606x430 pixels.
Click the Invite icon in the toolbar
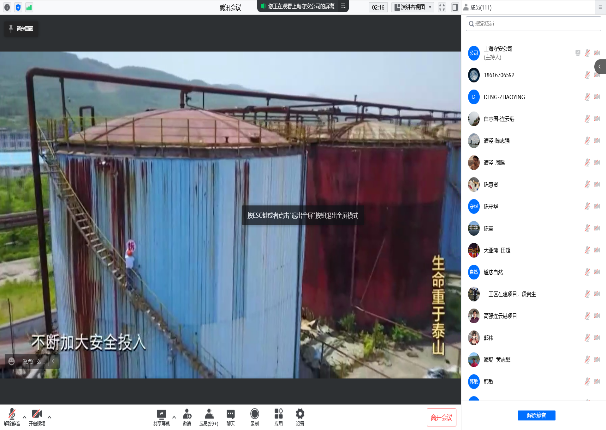pos(187,413)
